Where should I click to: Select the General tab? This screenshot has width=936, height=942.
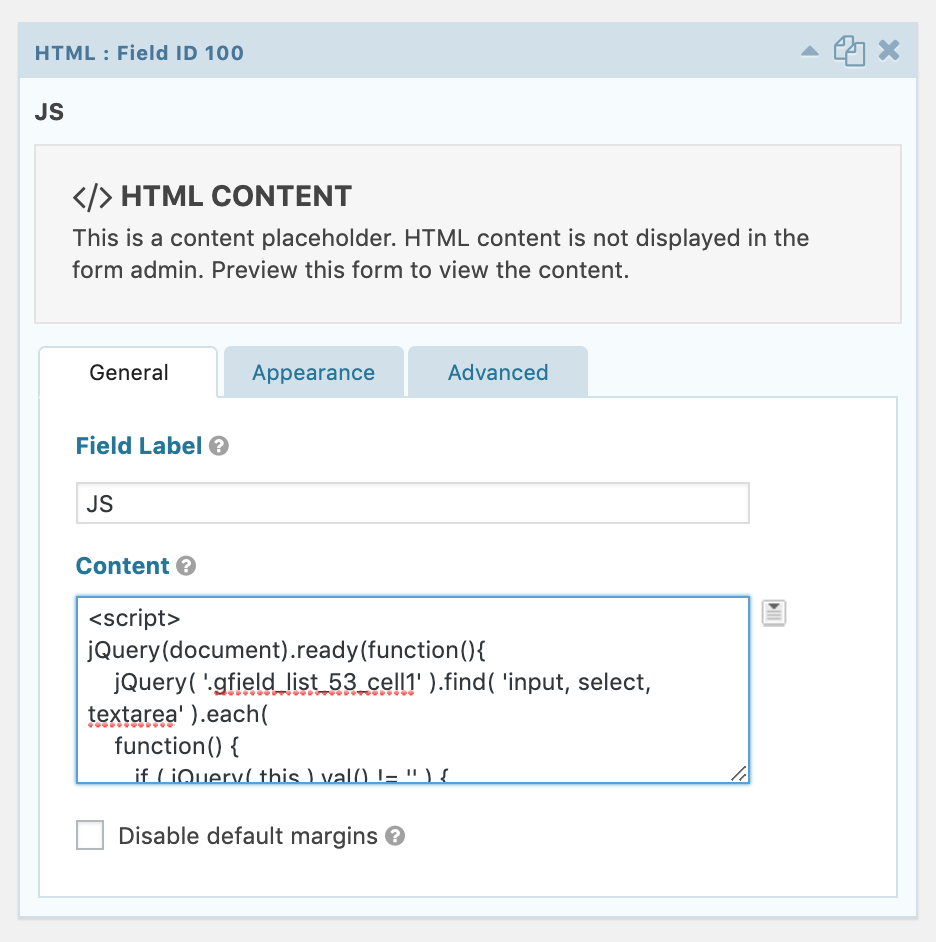[x=129, y=372]
